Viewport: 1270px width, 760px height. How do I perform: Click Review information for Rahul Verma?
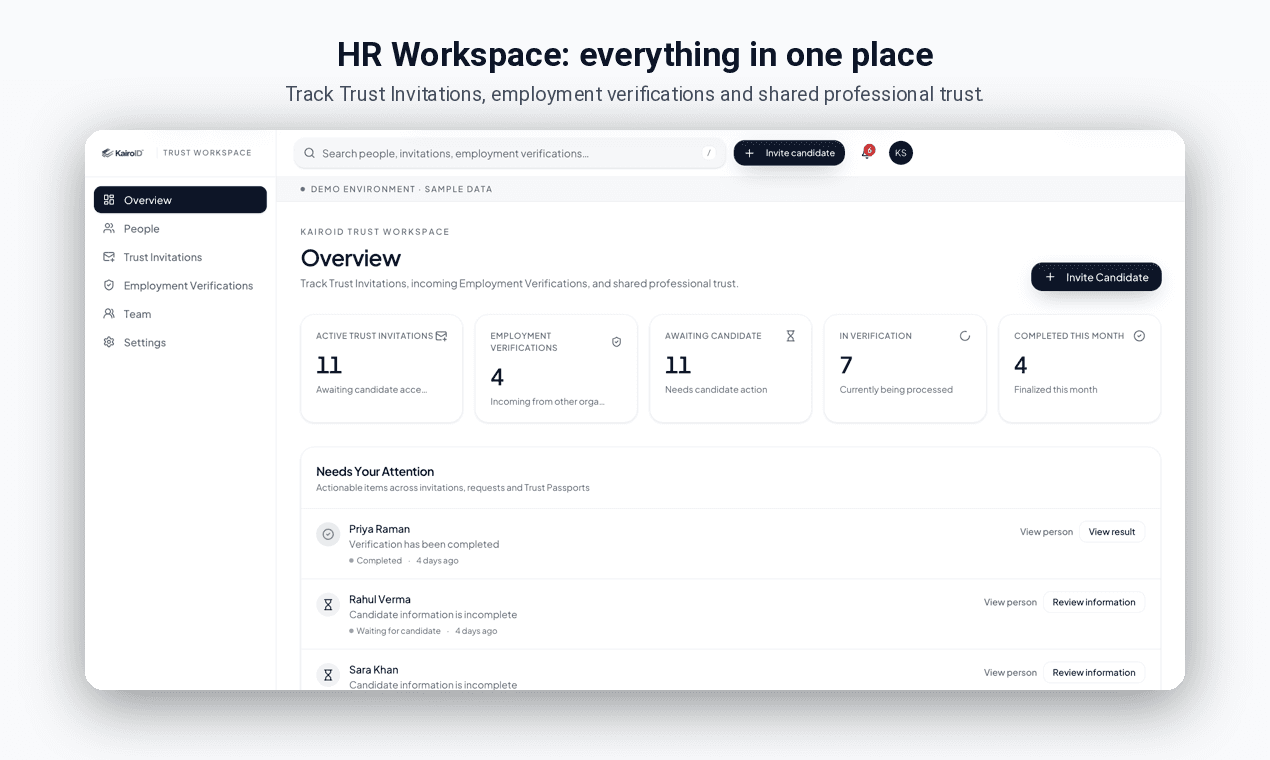click(x=1094, y=602)
